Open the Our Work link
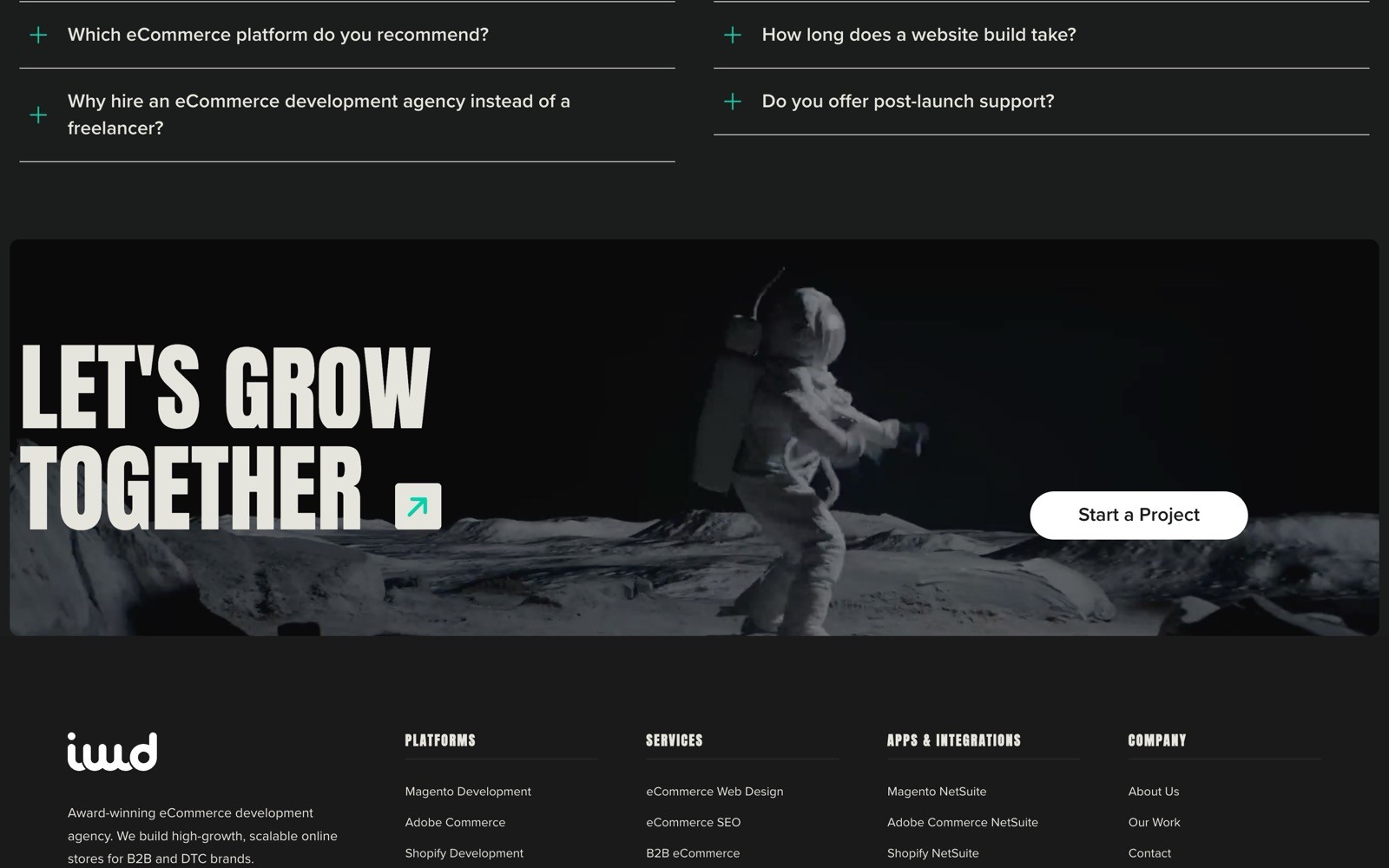This screenshot has height=868, width=1389. tap(1155, 822)
